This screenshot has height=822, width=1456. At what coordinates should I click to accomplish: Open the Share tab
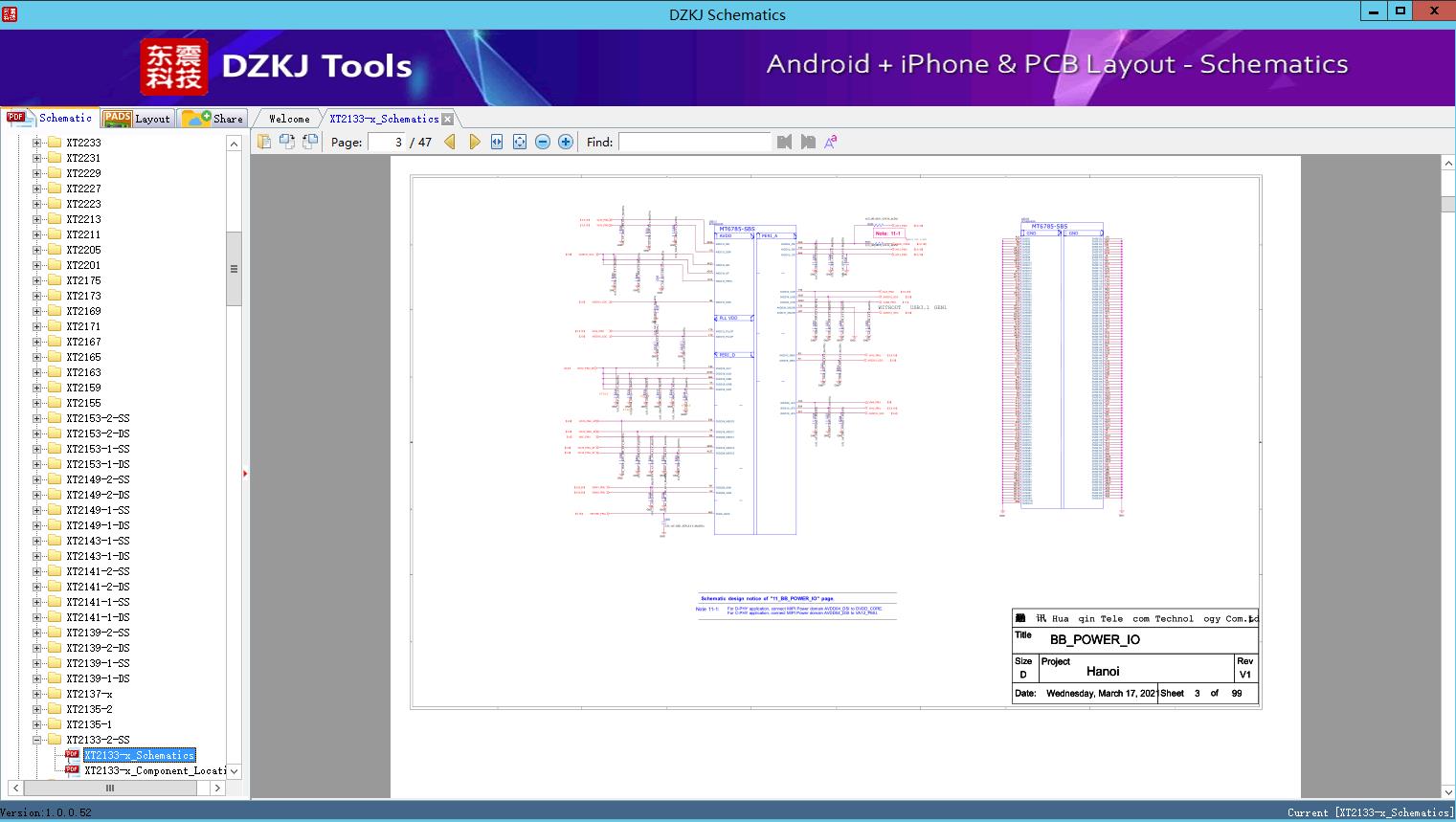[227, 119]
